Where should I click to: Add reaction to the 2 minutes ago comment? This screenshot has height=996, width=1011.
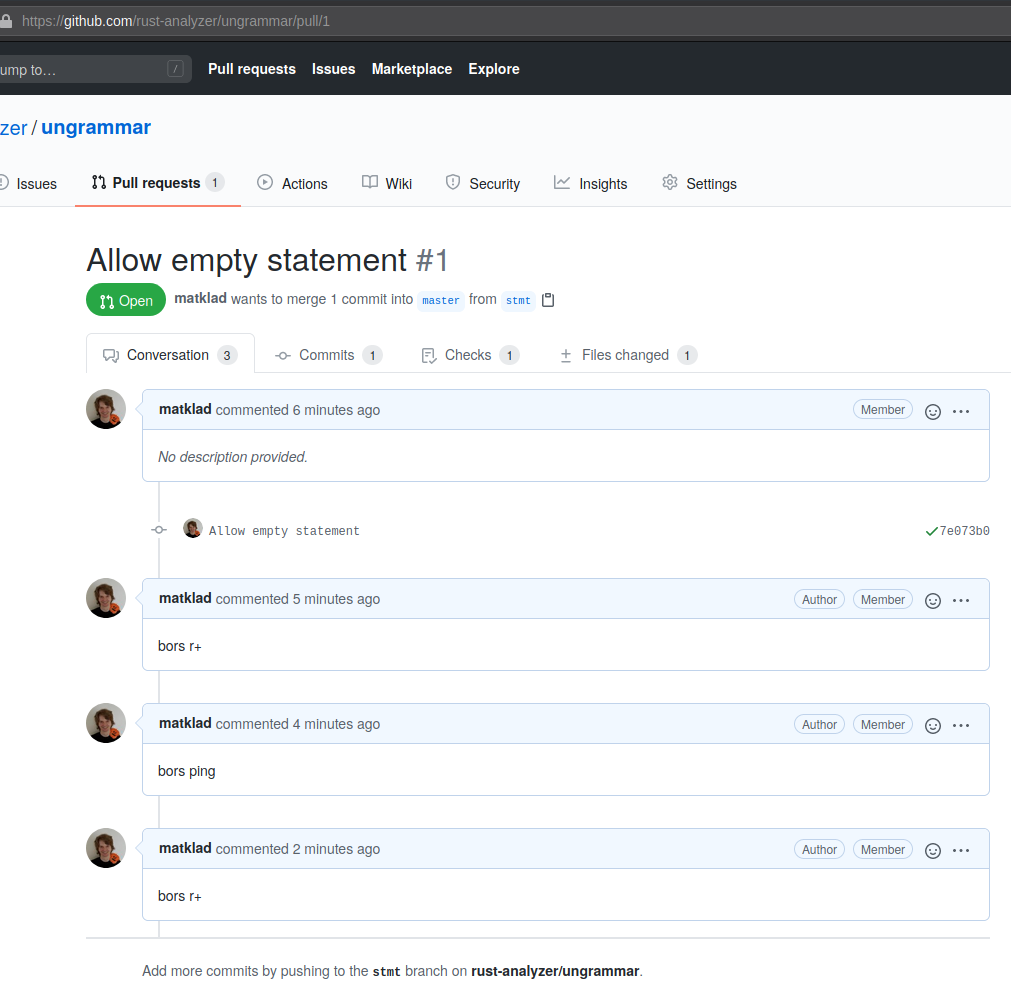[932, 850]
